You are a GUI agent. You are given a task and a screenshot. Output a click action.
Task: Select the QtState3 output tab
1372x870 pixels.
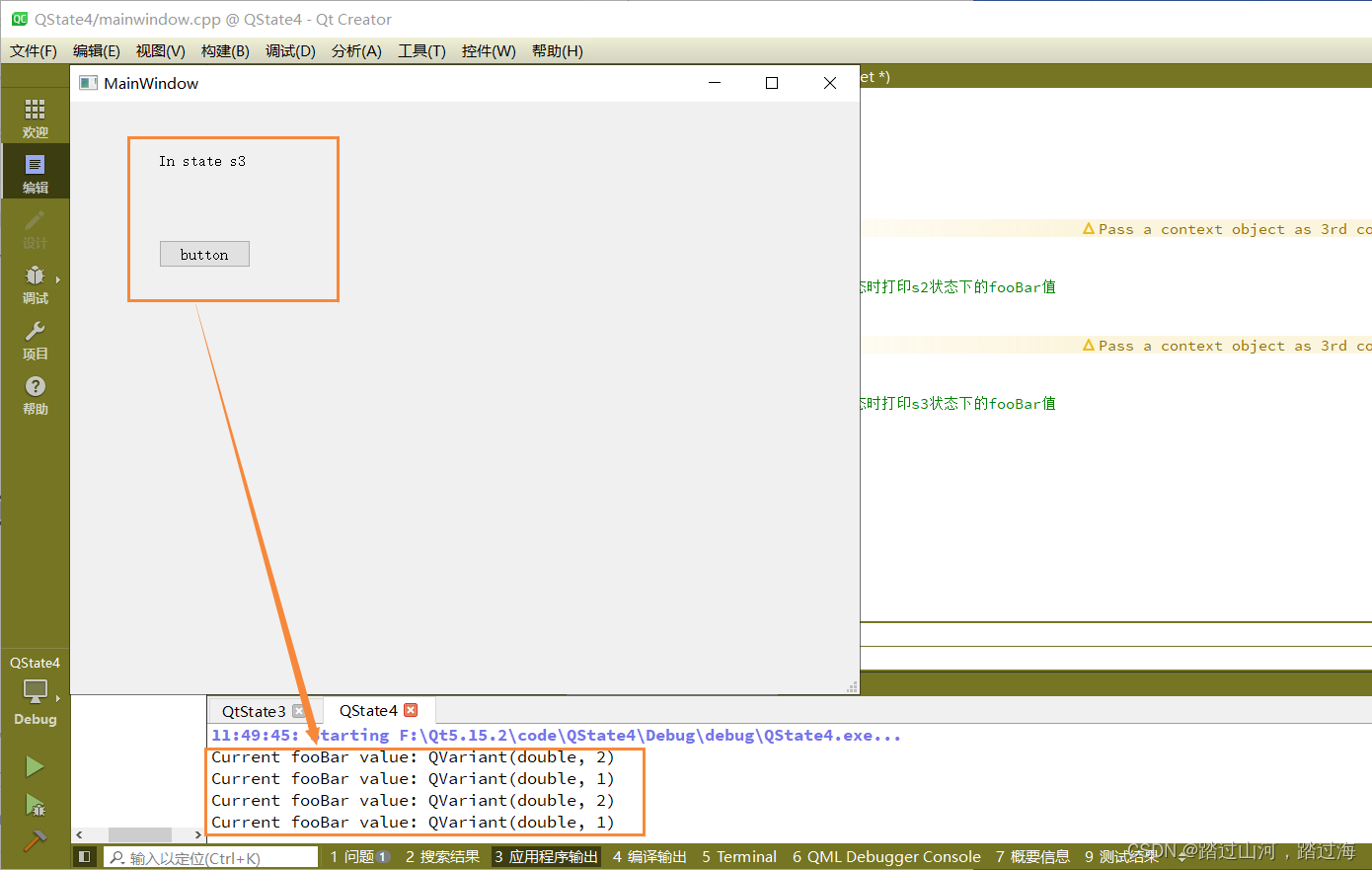click(254, 711)
